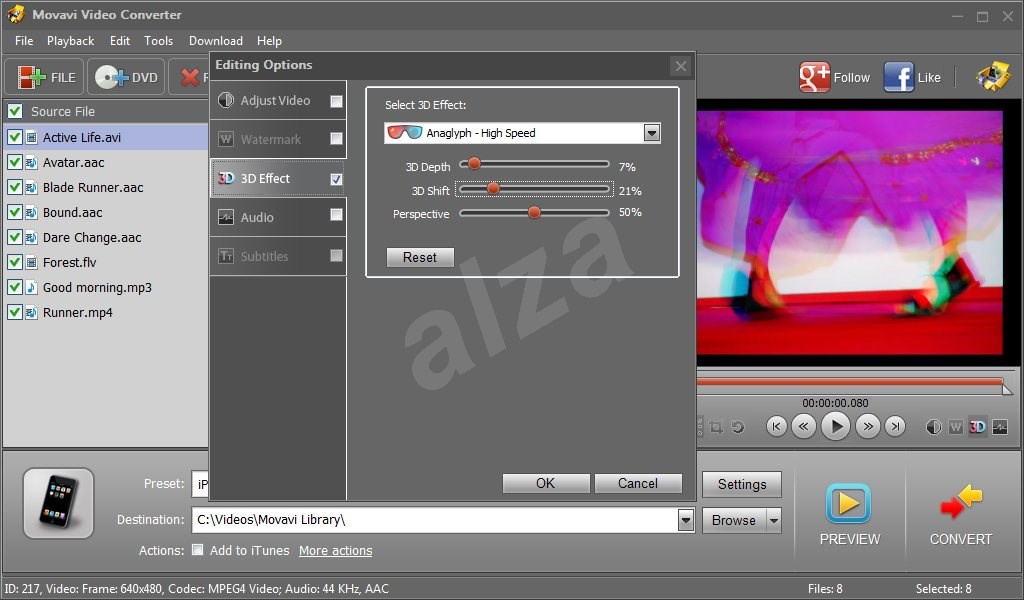Open the Browse button dropdown arrow
This screenshot has height=600, width=1024.
[774, 520]
